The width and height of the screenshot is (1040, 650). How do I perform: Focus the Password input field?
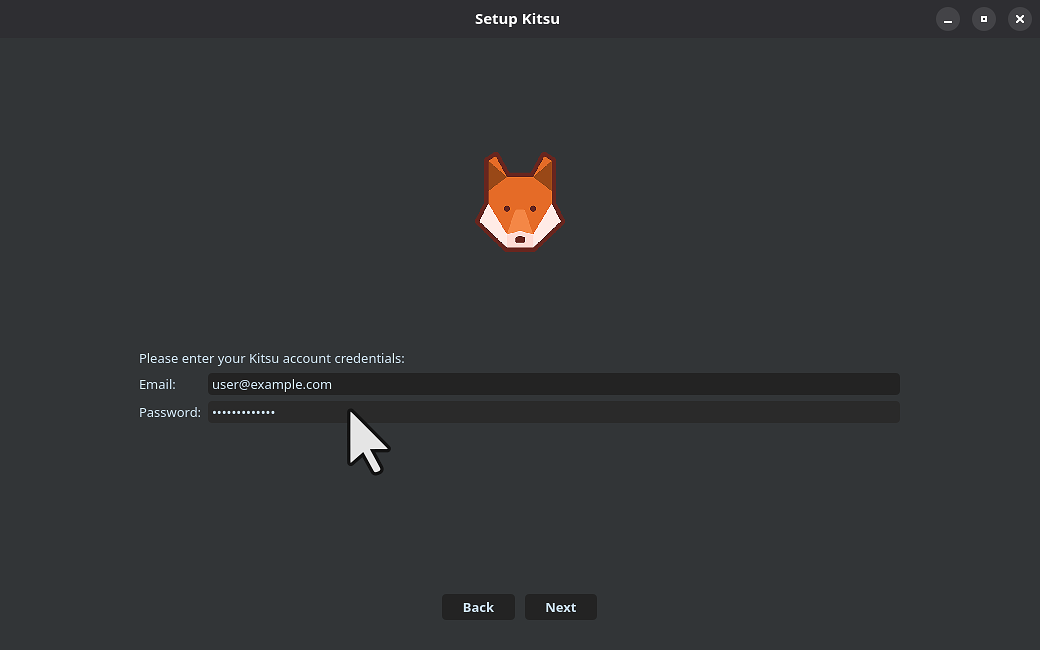554,412
